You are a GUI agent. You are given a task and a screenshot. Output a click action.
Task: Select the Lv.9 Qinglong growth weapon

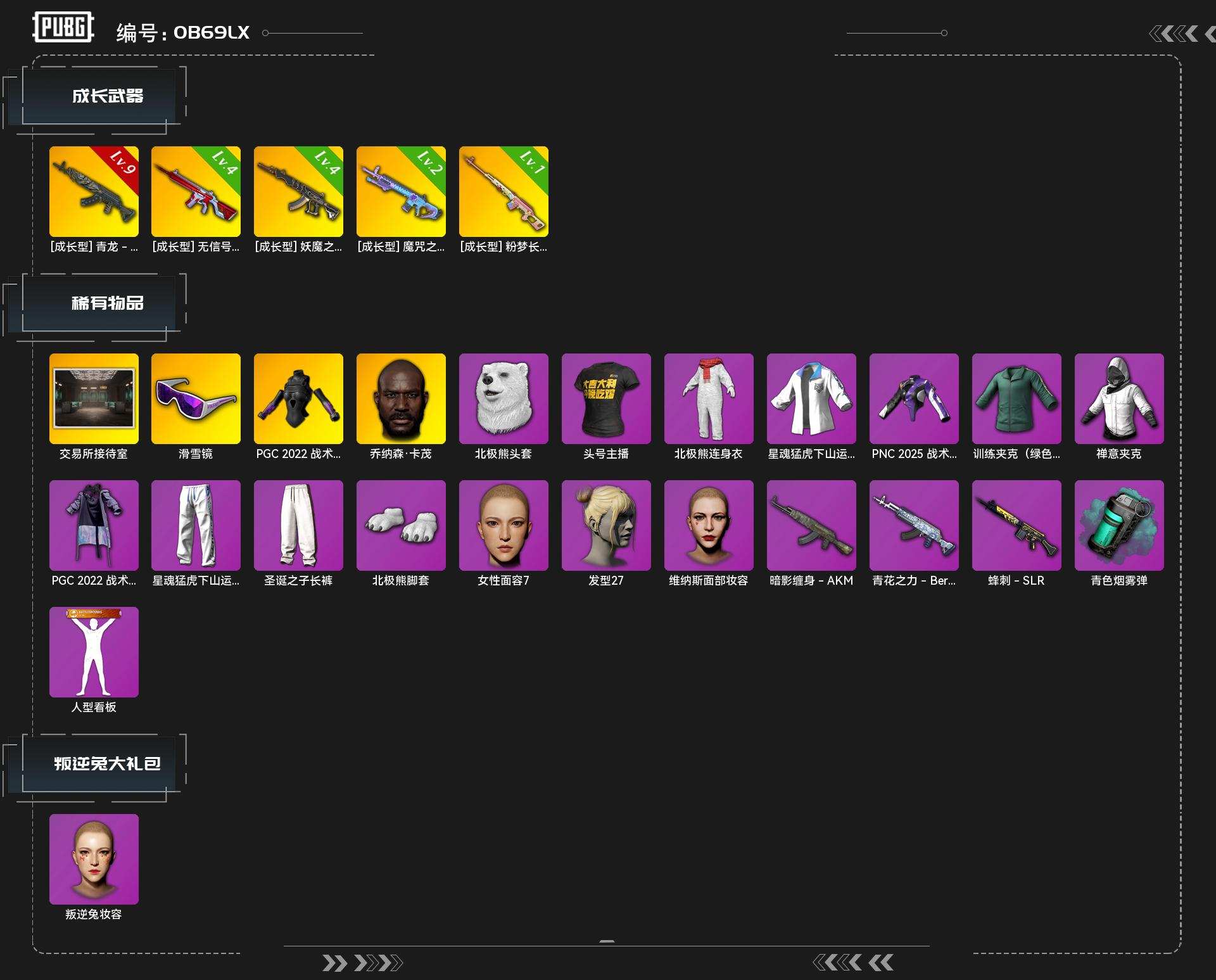coord(94,191)
